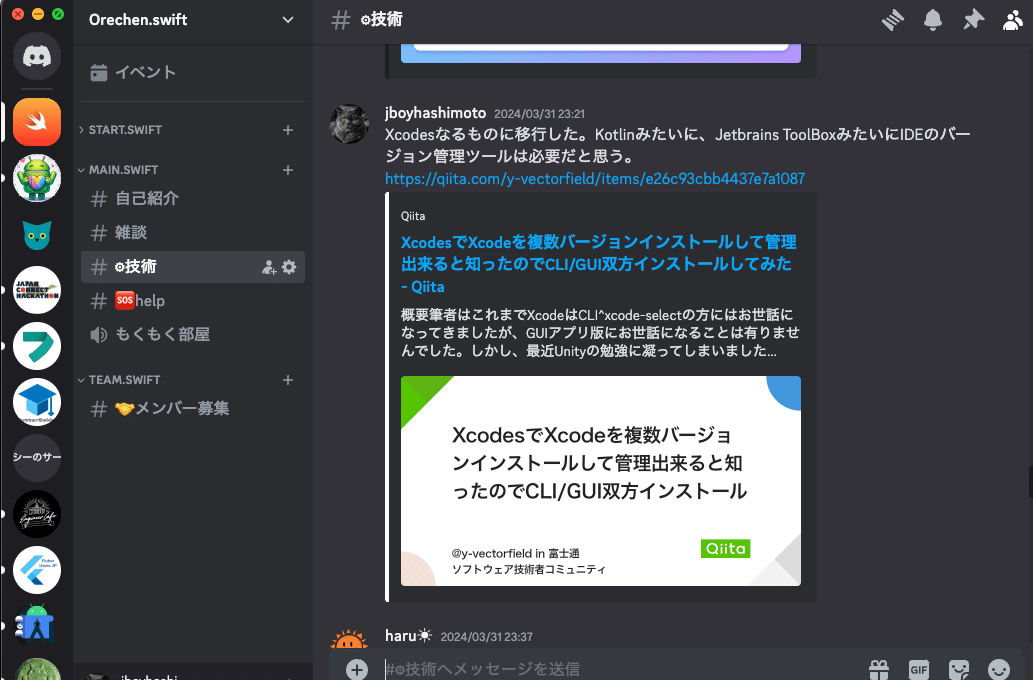Open the green Android robot server
1033x680 pixels.
tap(37, 178)
